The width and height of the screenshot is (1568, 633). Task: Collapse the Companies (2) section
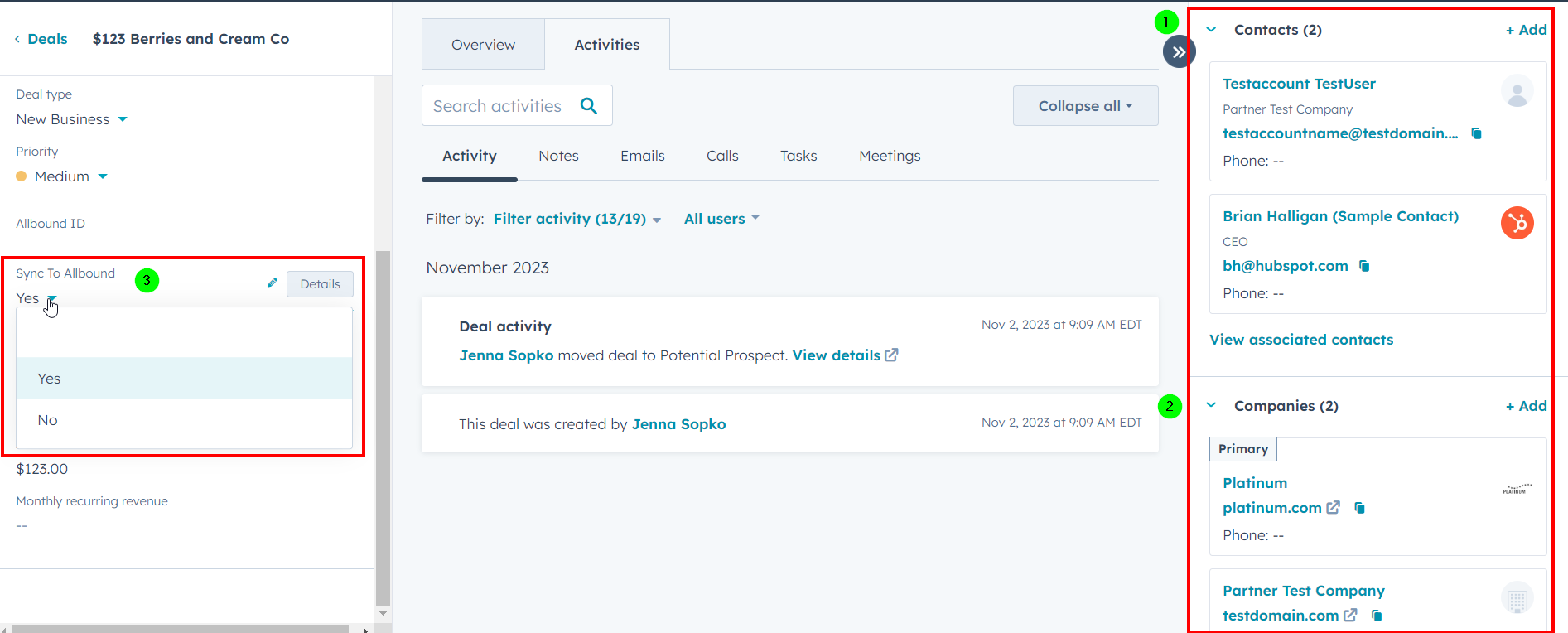click(1211, 405)
